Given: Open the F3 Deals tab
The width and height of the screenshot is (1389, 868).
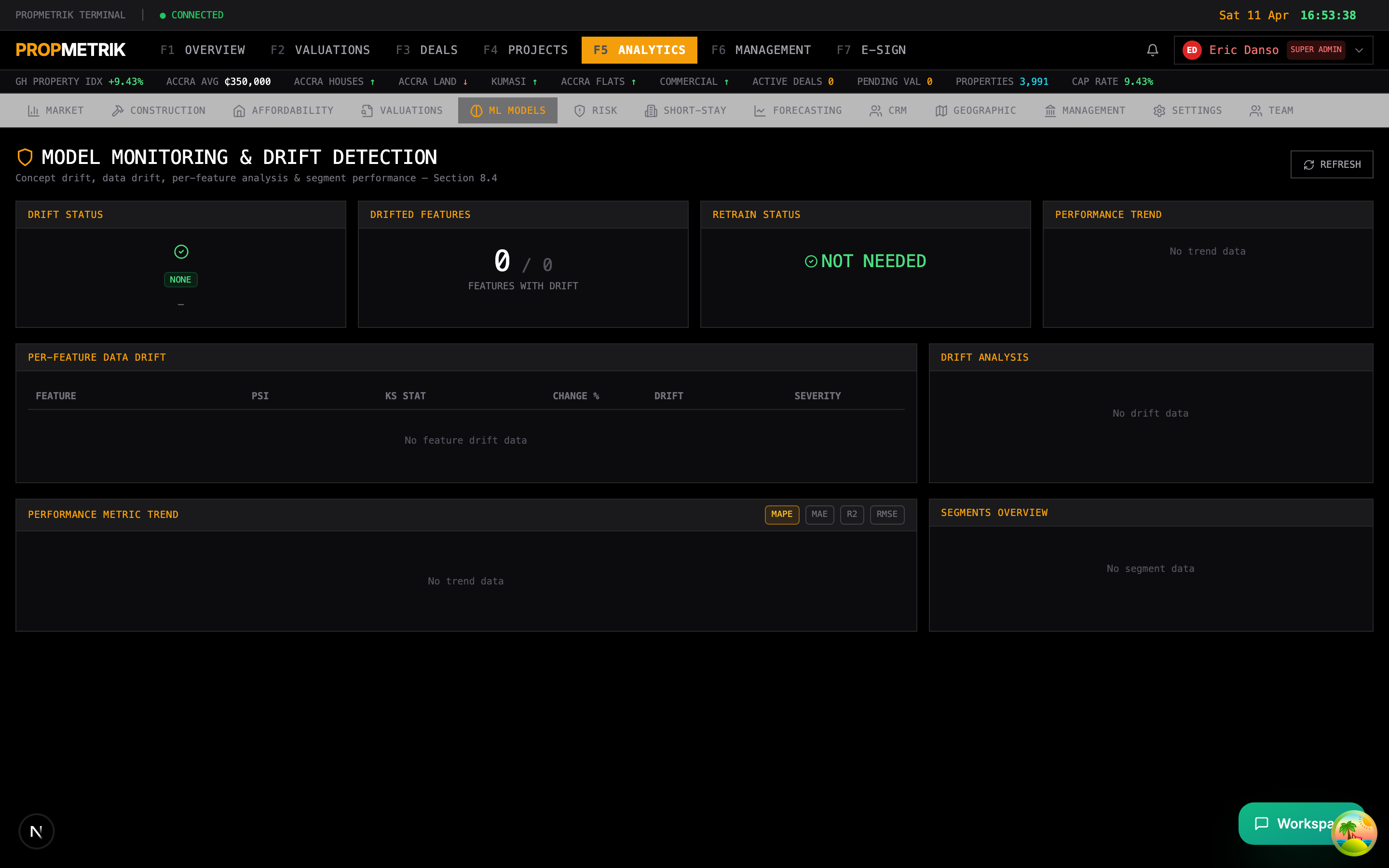Looking at the screenshot, I should (x=426, y=50).
